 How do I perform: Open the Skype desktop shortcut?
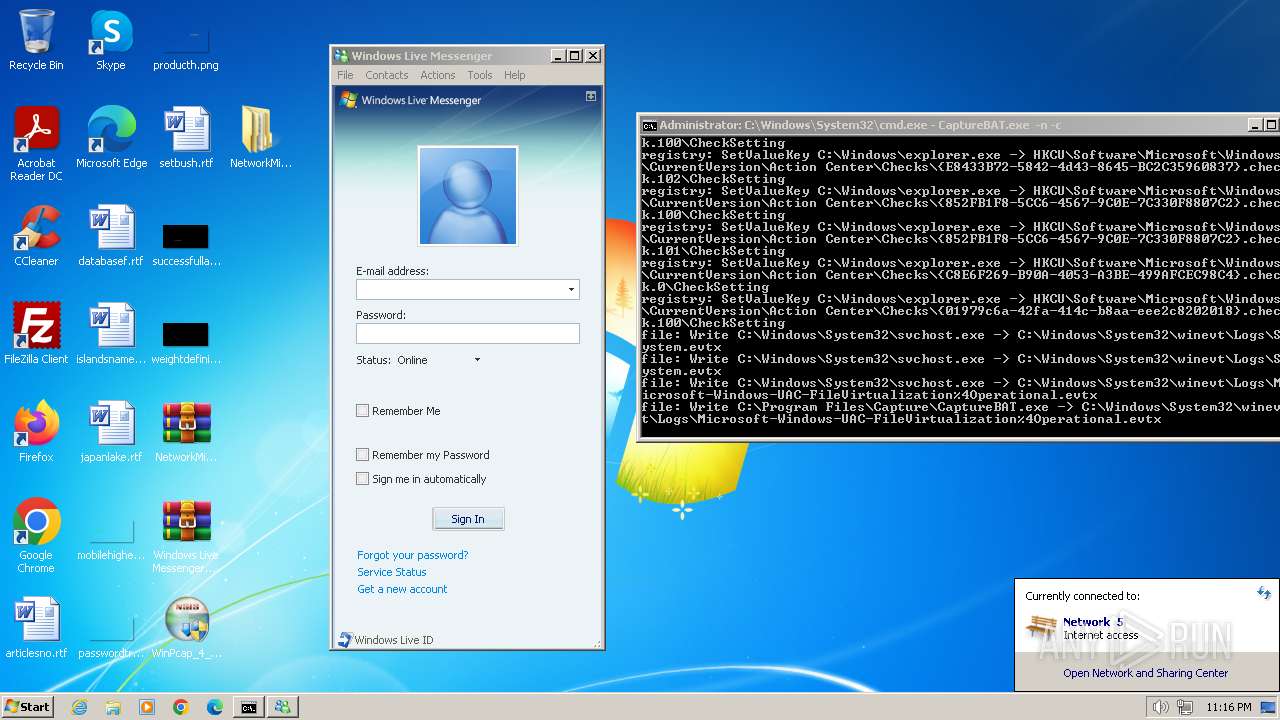click(x=111, y=40)
